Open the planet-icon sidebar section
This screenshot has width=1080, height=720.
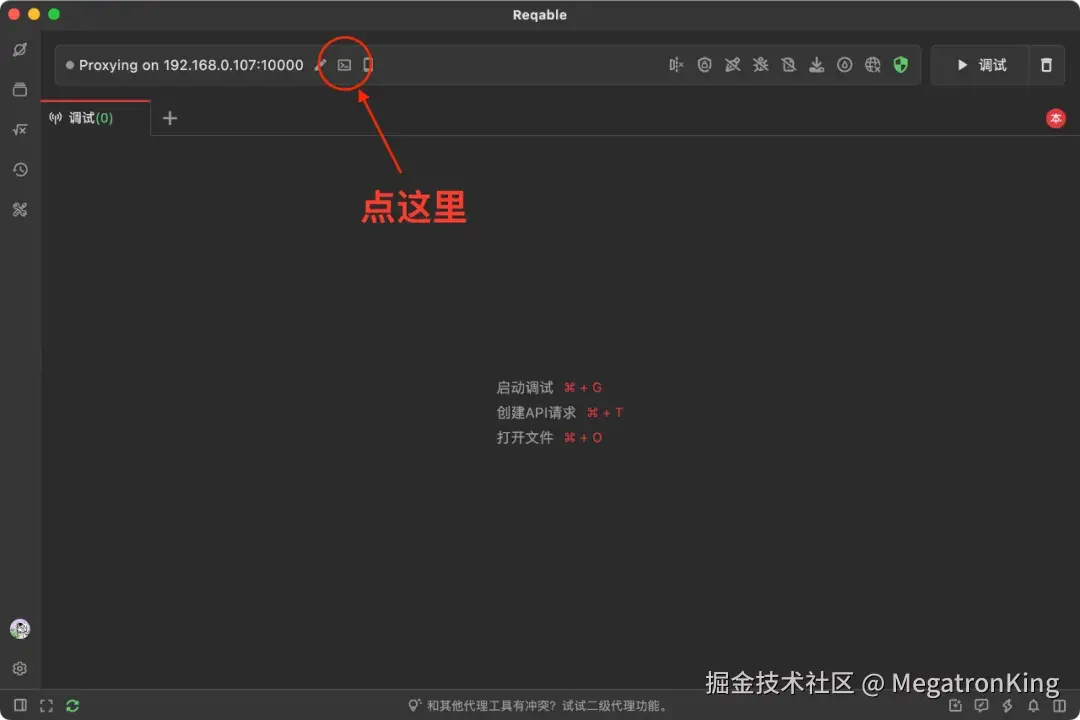[20, 50]
